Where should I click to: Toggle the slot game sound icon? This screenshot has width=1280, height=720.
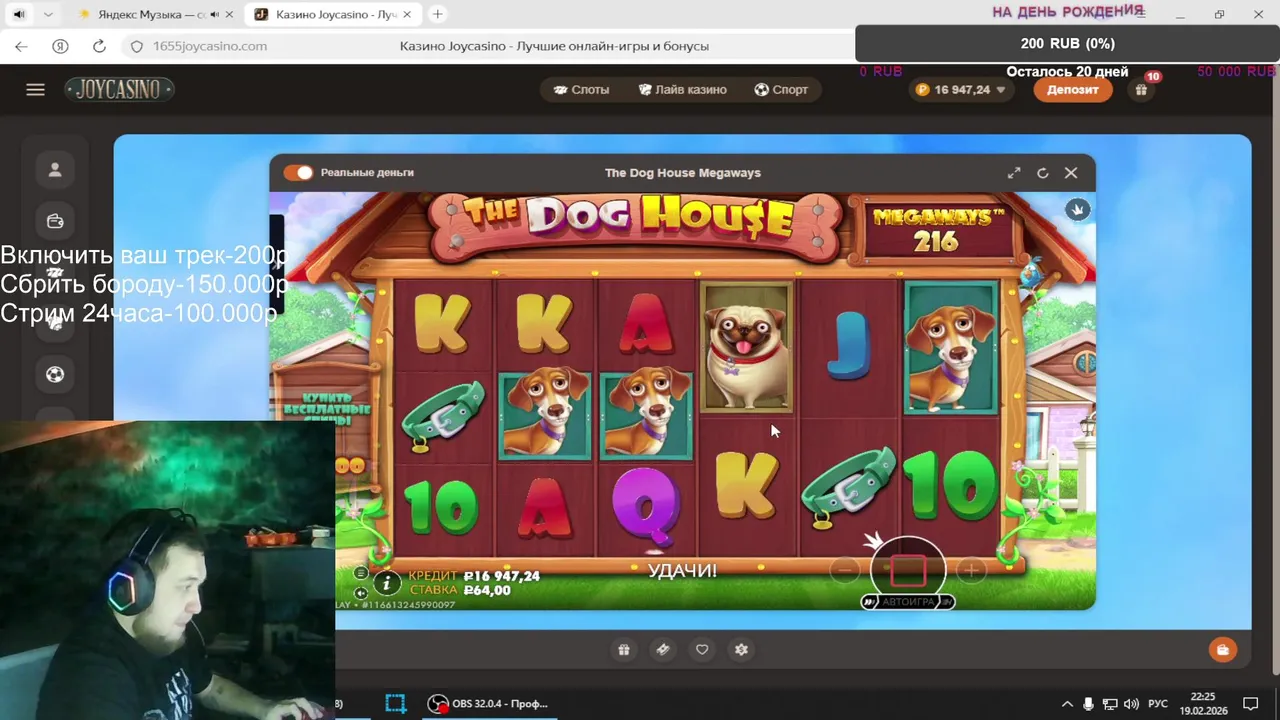[361, 593]
